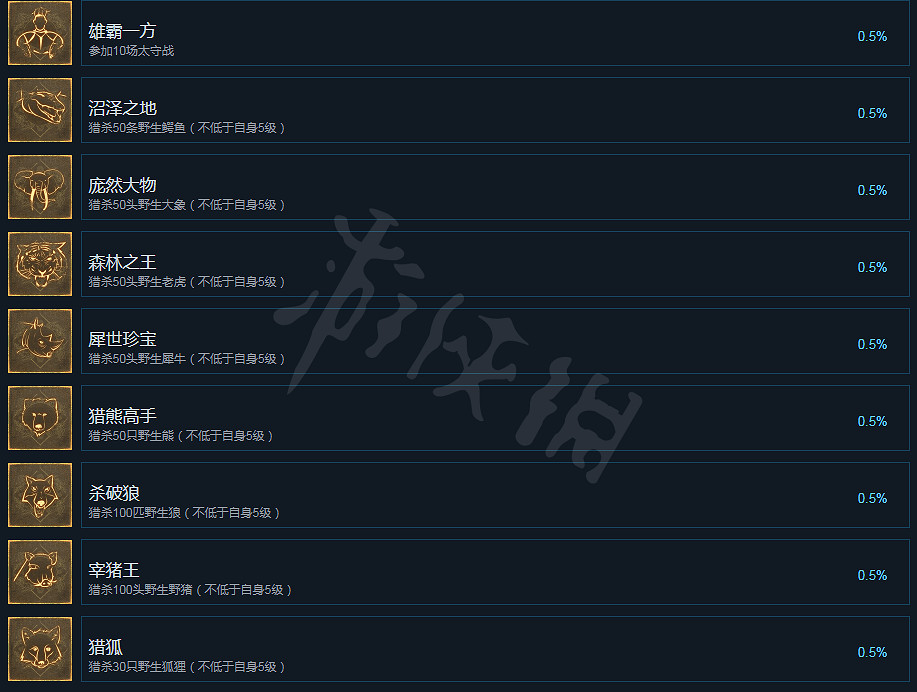The image size is (917, 692).
Task: Click the 猎熊高手 description text
Action: point(181,436)
